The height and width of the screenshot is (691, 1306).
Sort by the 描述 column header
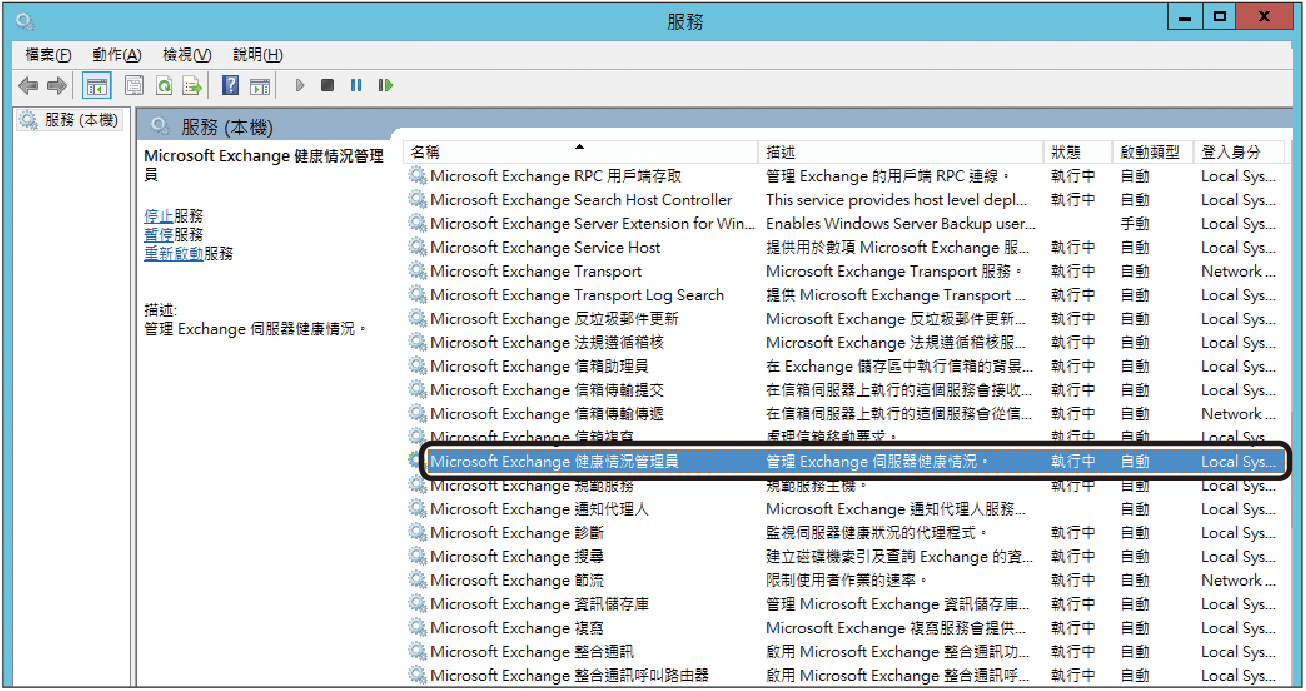(900, 152)
